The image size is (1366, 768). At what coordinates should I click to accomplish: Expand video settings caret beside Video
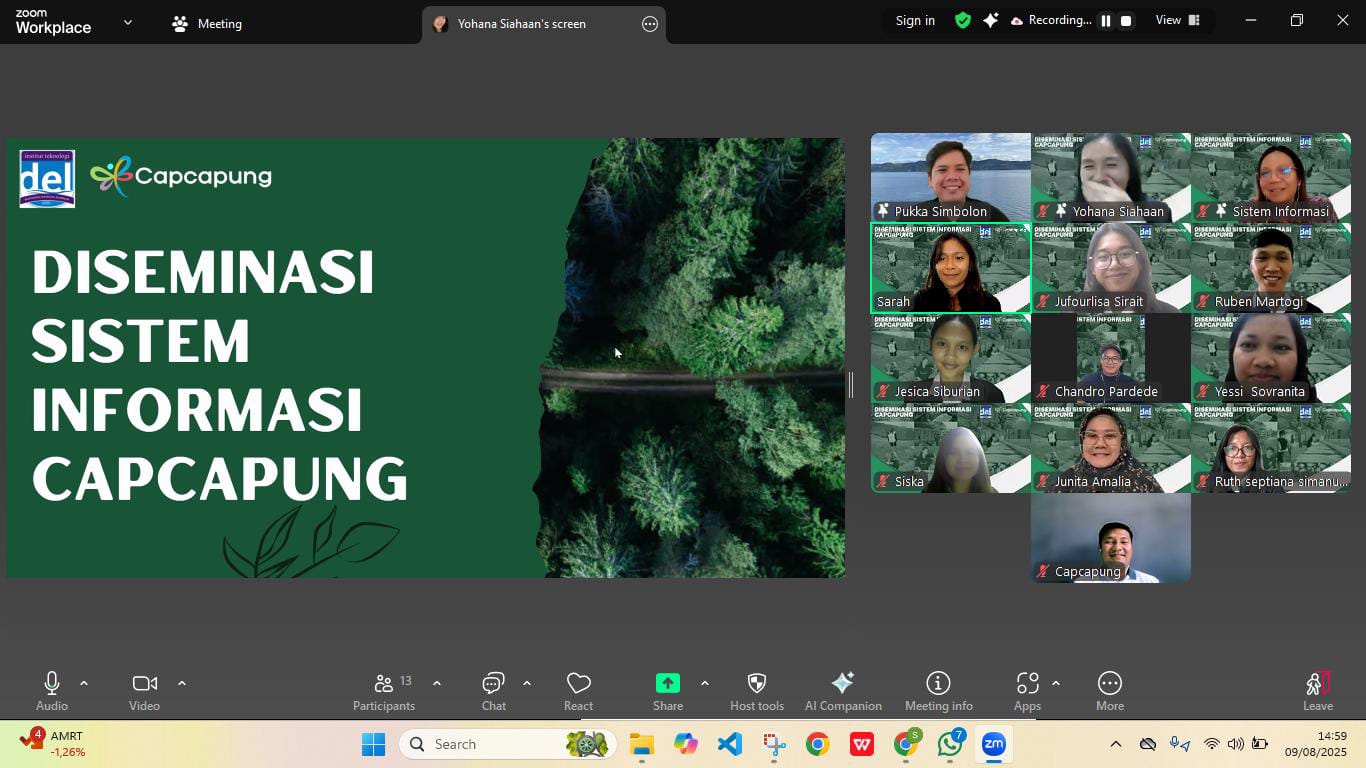coord(182,683)
